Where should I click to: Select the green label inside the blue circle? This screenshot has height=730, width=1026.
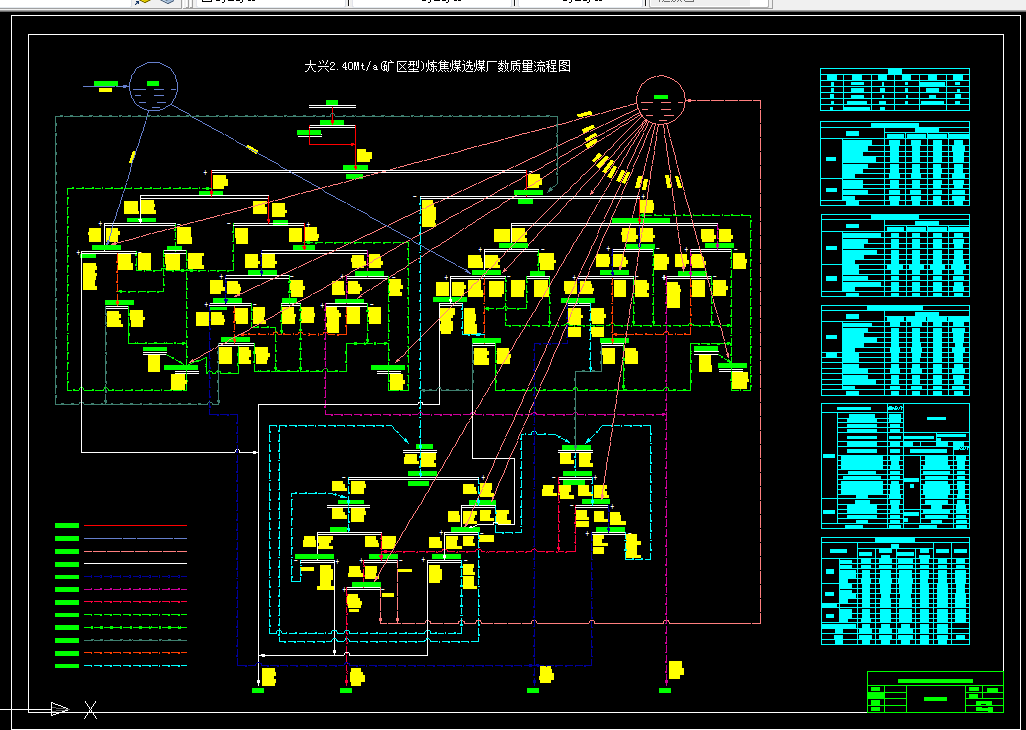pos(153,83)
